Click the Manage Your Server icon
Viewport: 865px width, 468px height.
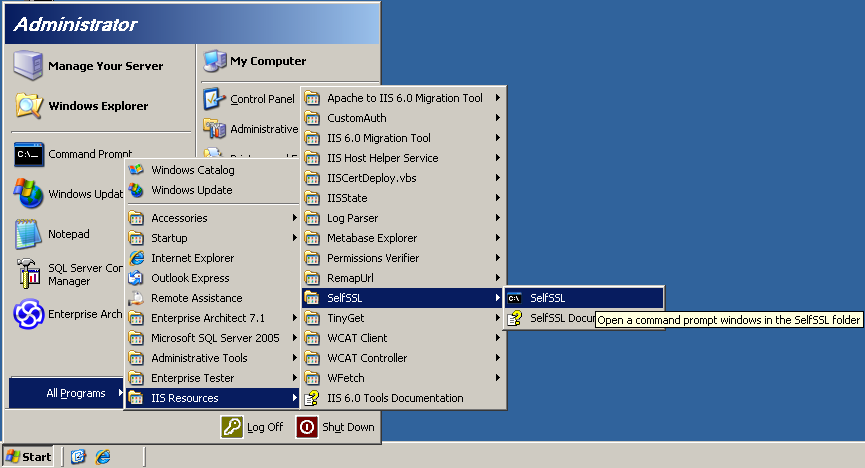click(x=29, y=66)
